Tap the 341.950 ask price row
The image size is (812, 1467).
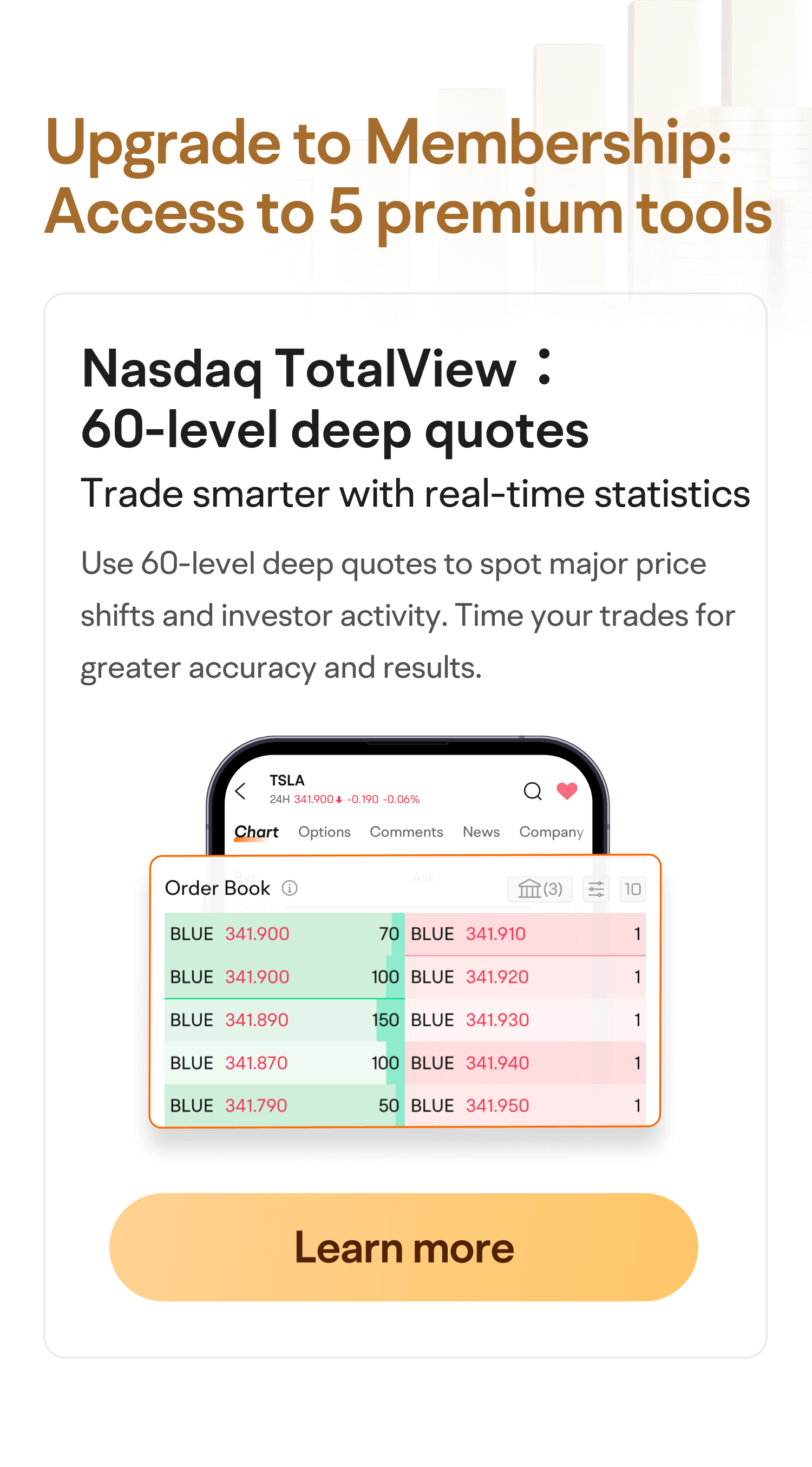coord(525,1106)
